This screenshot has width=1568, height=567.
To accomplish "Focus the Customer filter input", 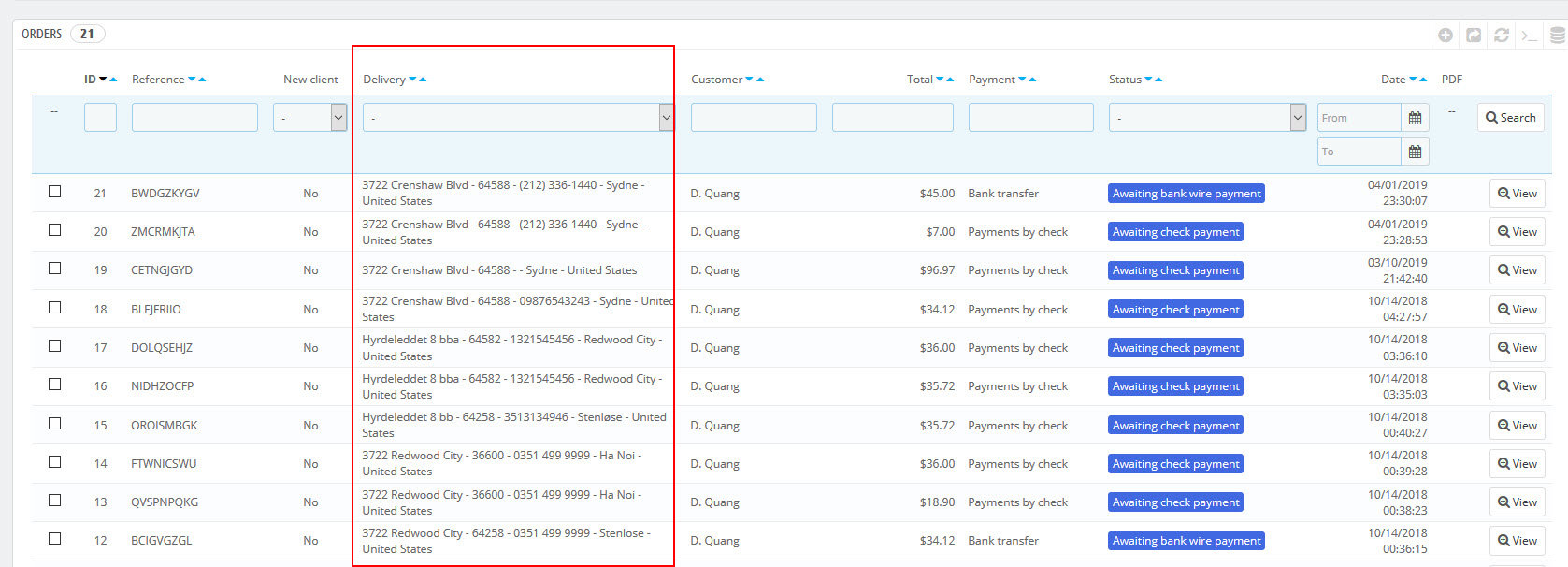I will tap(754, 118).
